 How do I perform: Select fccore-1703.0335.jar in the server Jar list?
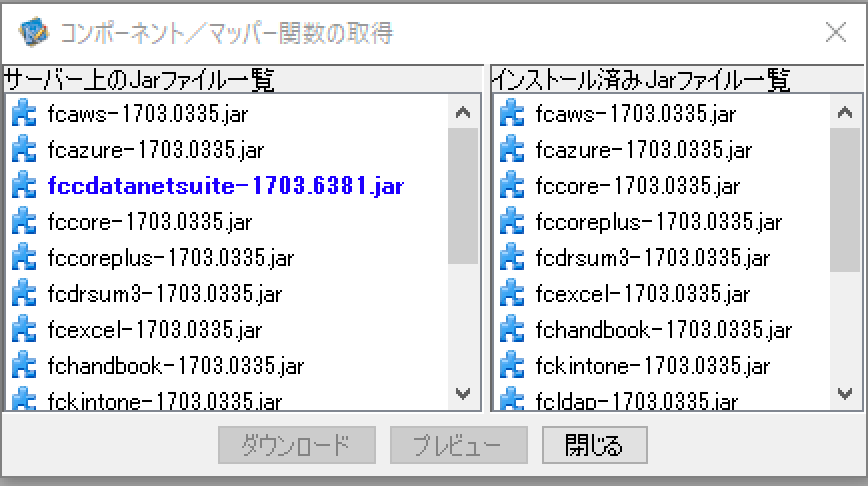point(150,222)
